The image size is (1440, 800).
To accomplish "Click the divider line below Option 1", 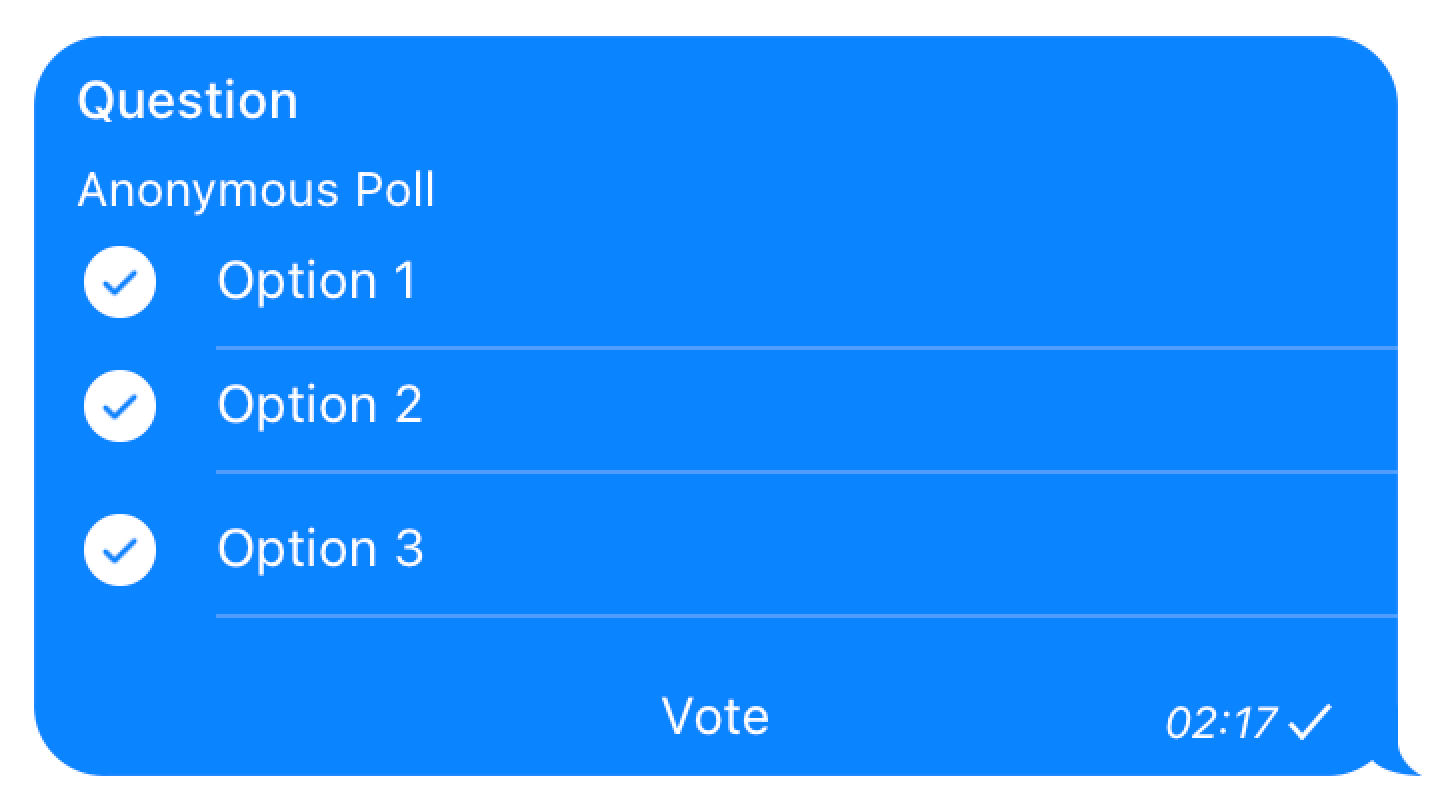I will [x=800, y=348].
